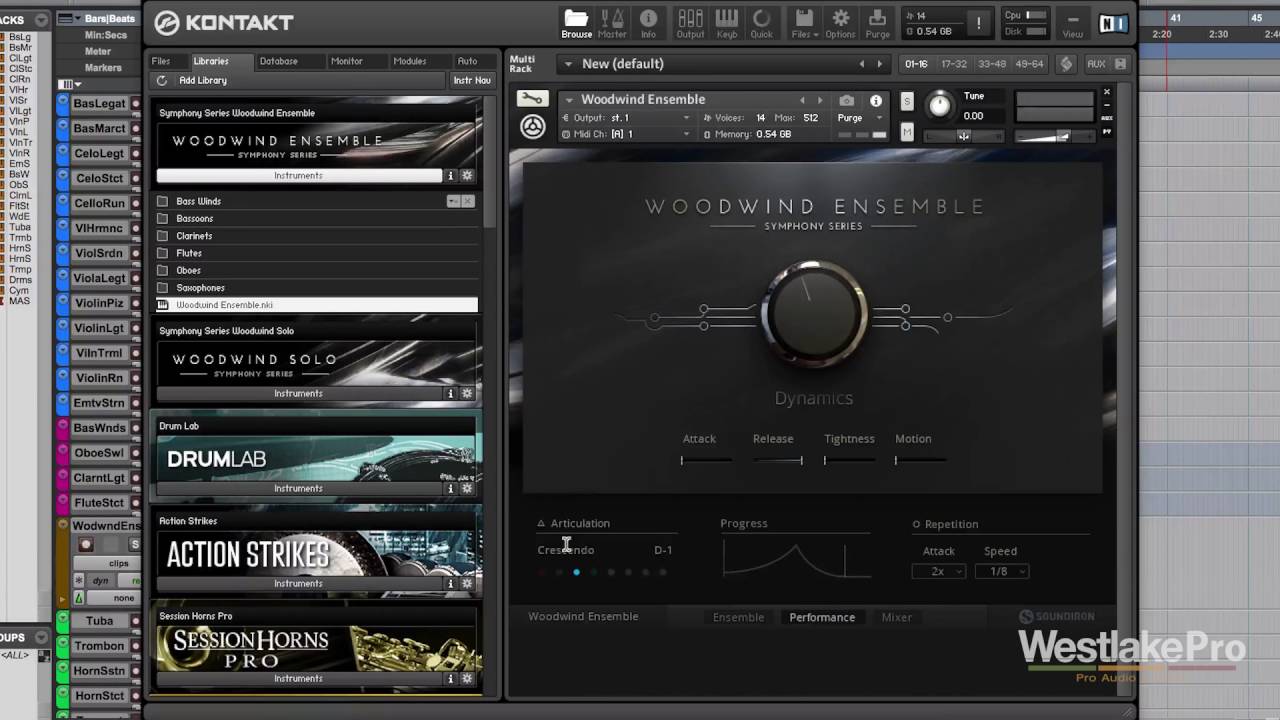Viewport: 1280px width, 720px height.
Task: Open settings gear for Session Horns Pro
Action: coord(467,678)
